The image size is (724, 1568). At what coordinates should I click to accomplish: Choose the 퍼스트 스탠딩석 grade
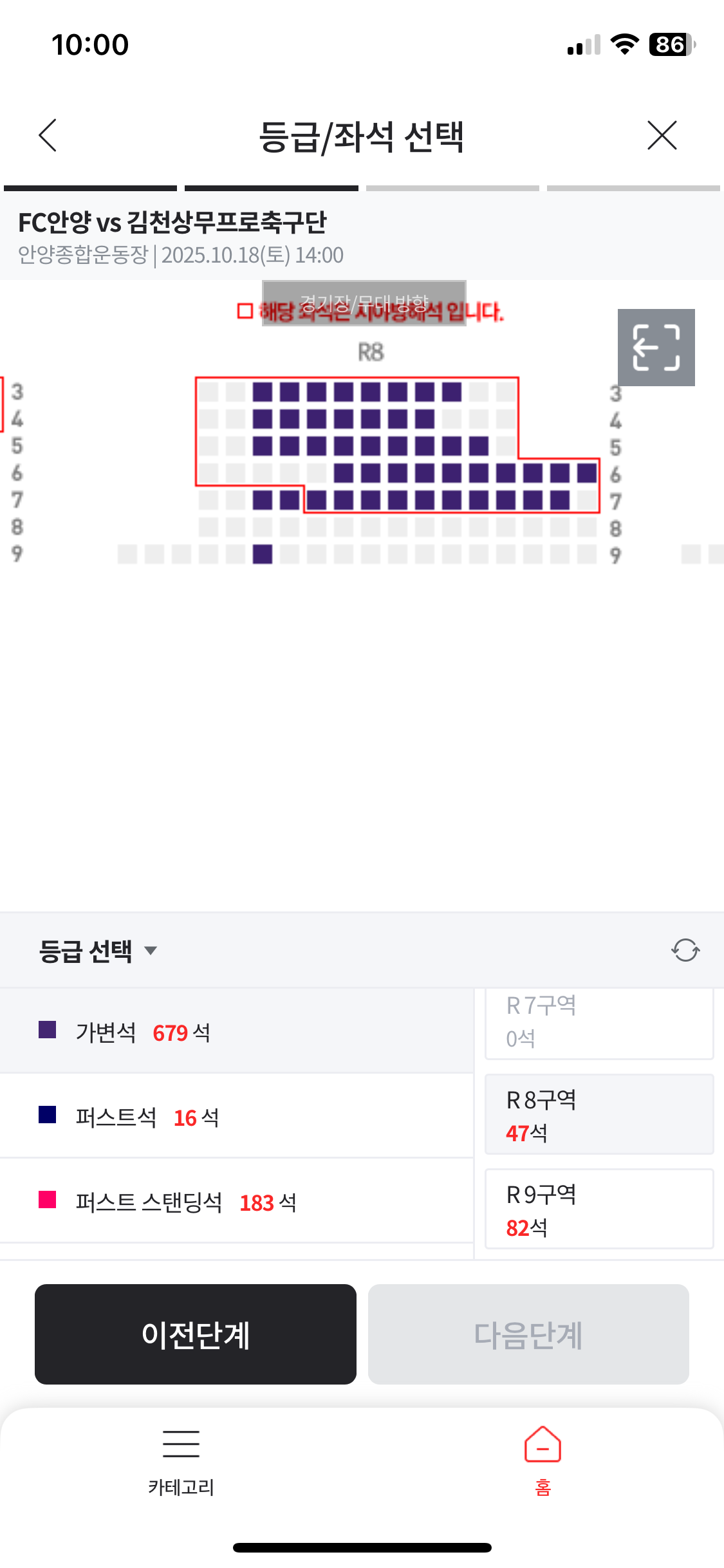(237, 1202)
